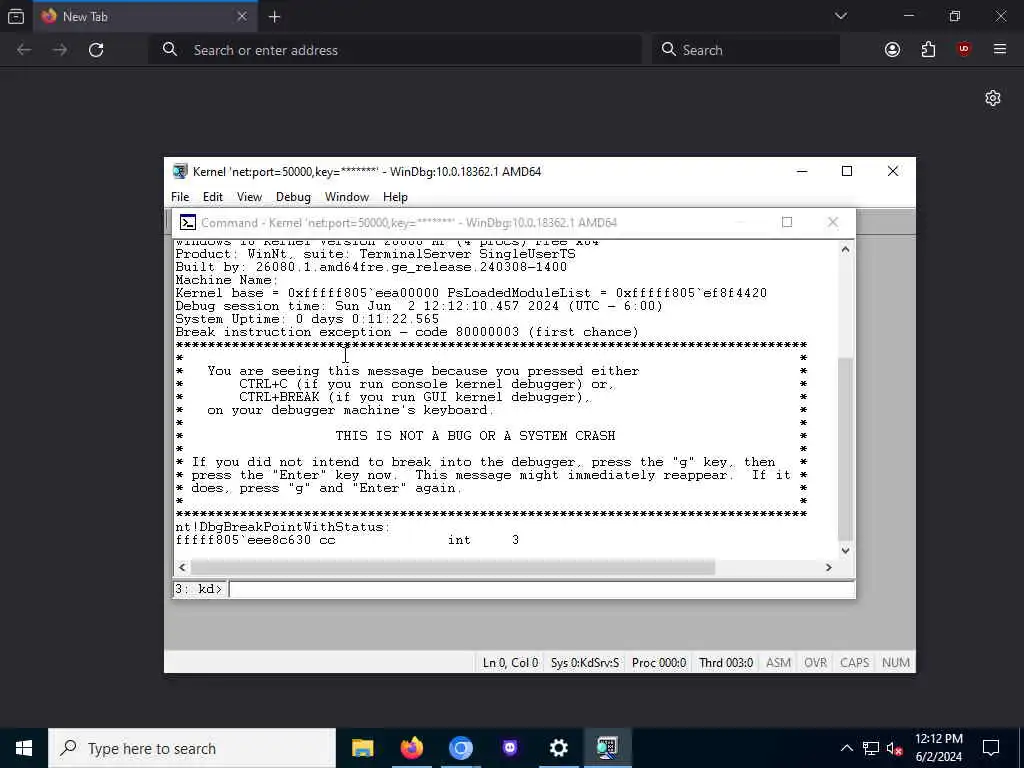Image resolution: width=1024 pixels, height=768 pixels.
Task: Click 'THIS IS NOT A BUG OR A SYSTEM CRASH' text
Action: coord(475,436)
